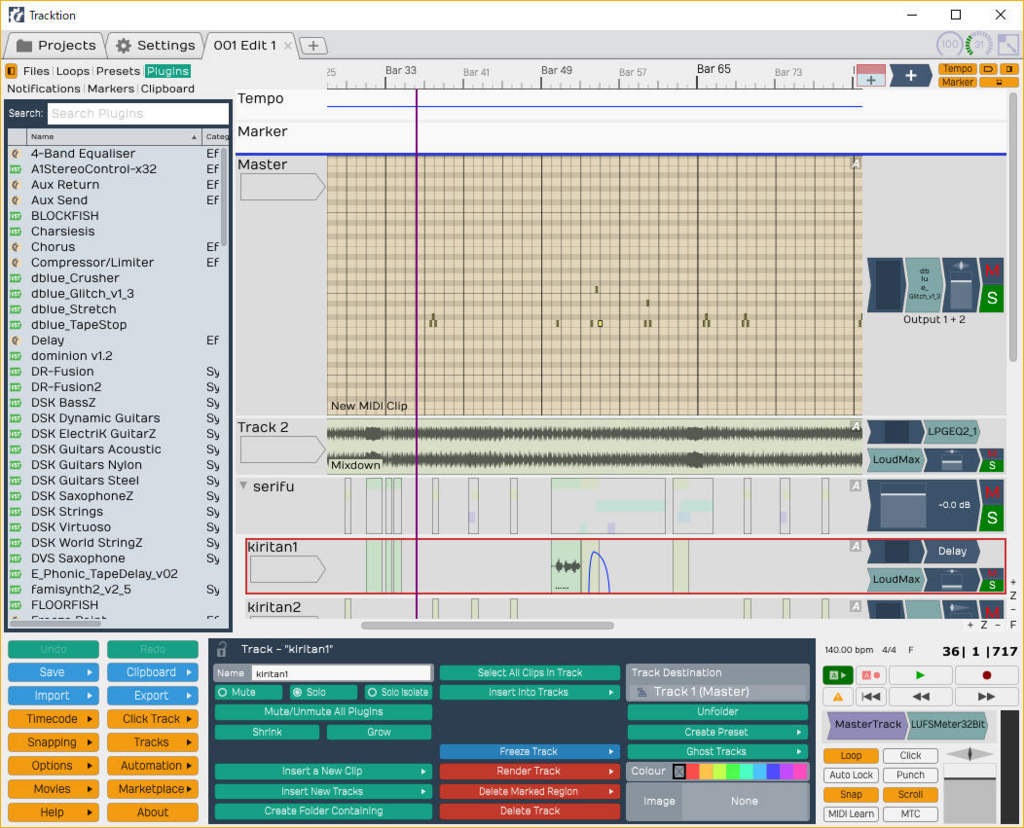Click the Delete Track button
Screen dimensions: 1024x828
point(530,811)
